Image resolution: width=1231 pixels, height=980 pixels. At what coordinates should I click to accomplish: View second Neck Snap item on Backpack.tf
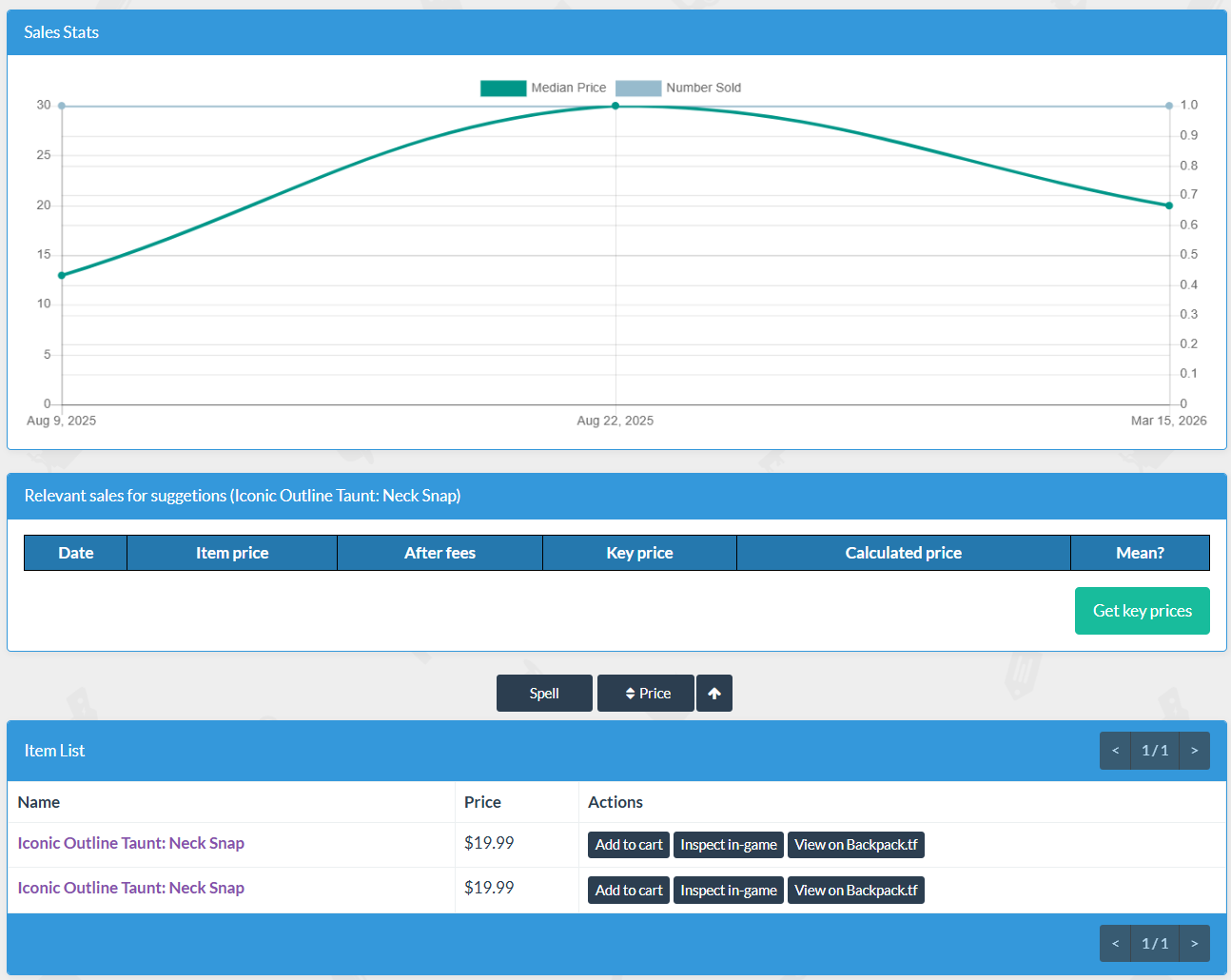click(x=856, y=891)
